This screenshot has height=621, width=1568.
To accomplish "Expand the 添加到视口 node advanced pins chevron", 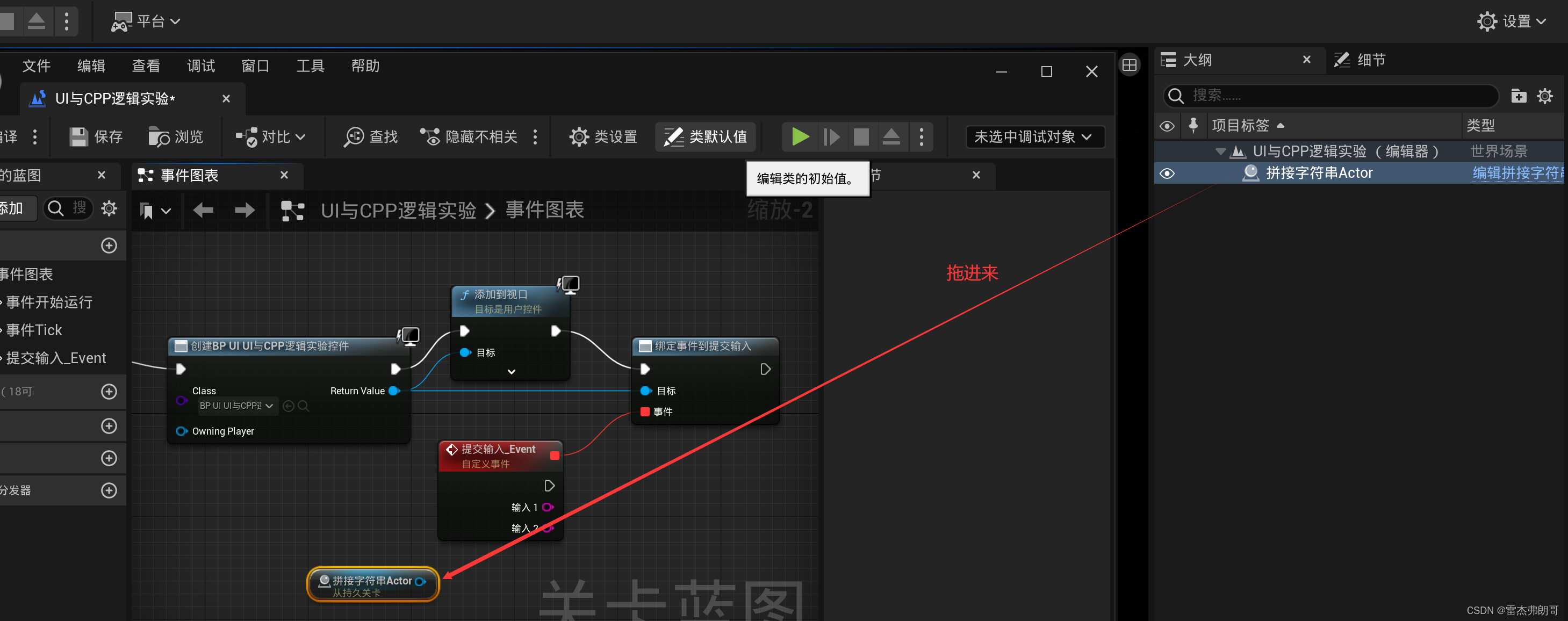I will (x=512, y=372).
